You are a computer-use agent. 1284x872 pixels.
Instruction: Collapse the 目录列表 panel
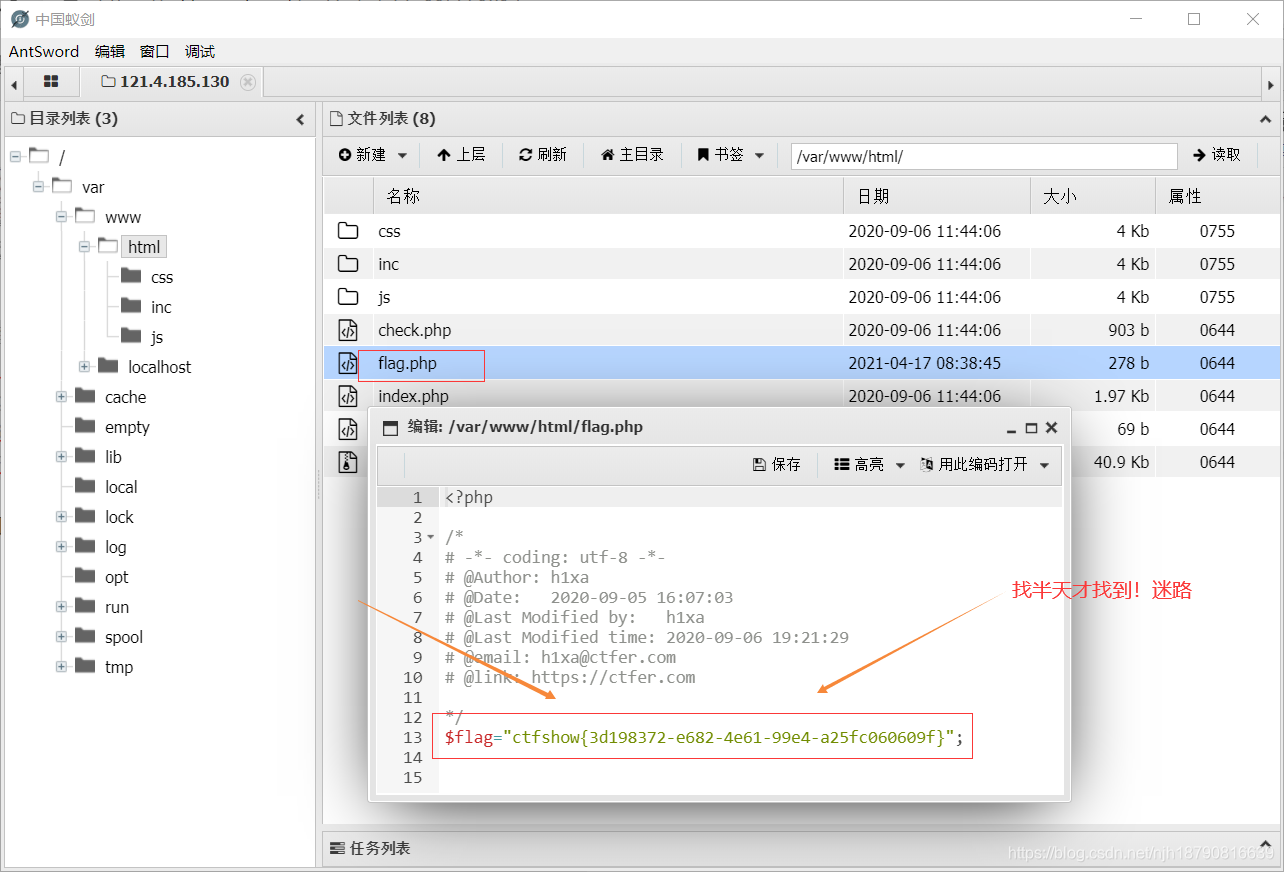tap(300, 119)
